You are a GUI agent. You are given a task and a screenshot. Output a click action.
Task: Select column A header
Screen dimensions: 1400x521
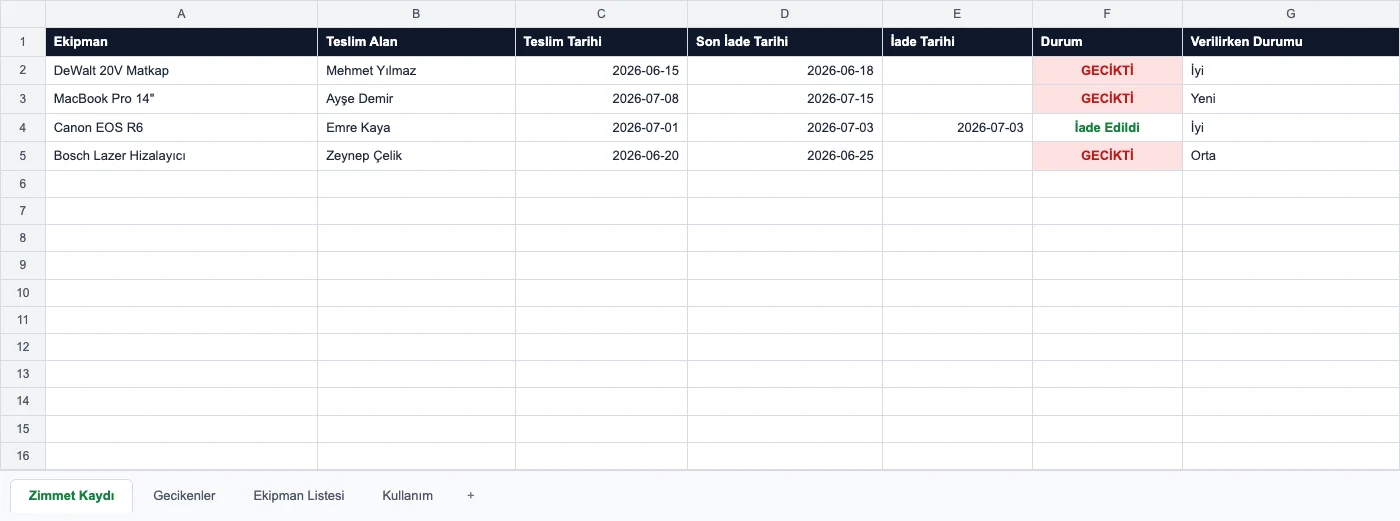point(181,14)
